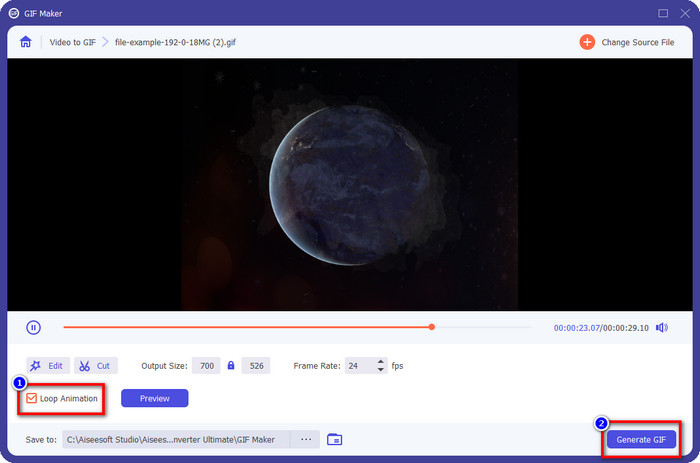
Task: Seek to the playback timeline's unplayed end
Action: click(529, 327)
